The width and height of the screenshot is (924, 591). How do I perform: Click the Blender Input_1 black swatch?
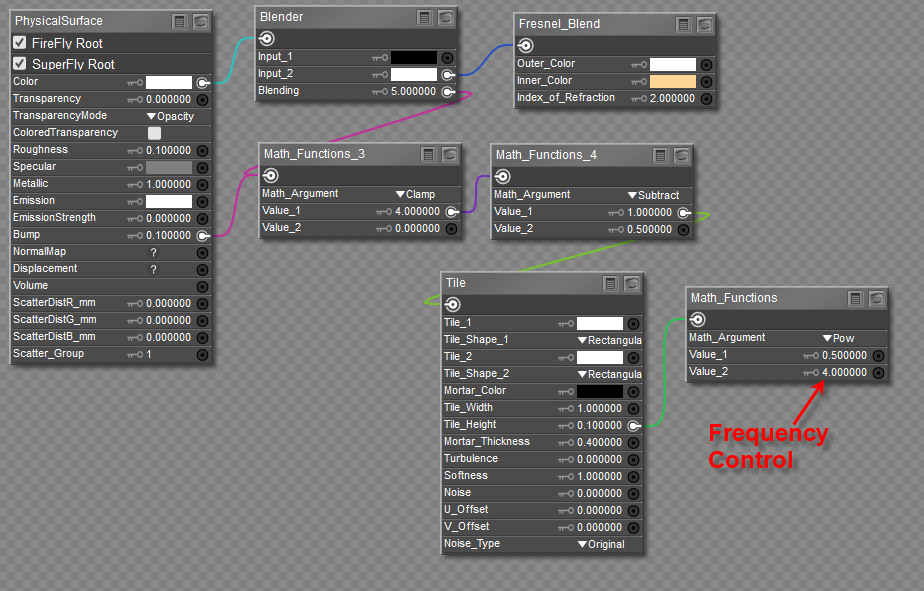point(414,57)
